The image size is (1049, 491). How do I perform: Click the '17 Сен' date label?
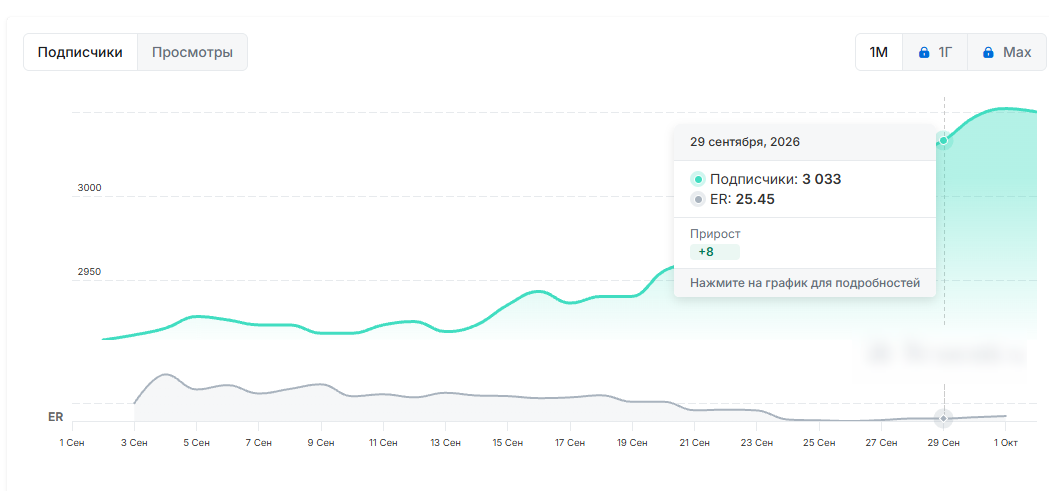click(x=569, y=443)
